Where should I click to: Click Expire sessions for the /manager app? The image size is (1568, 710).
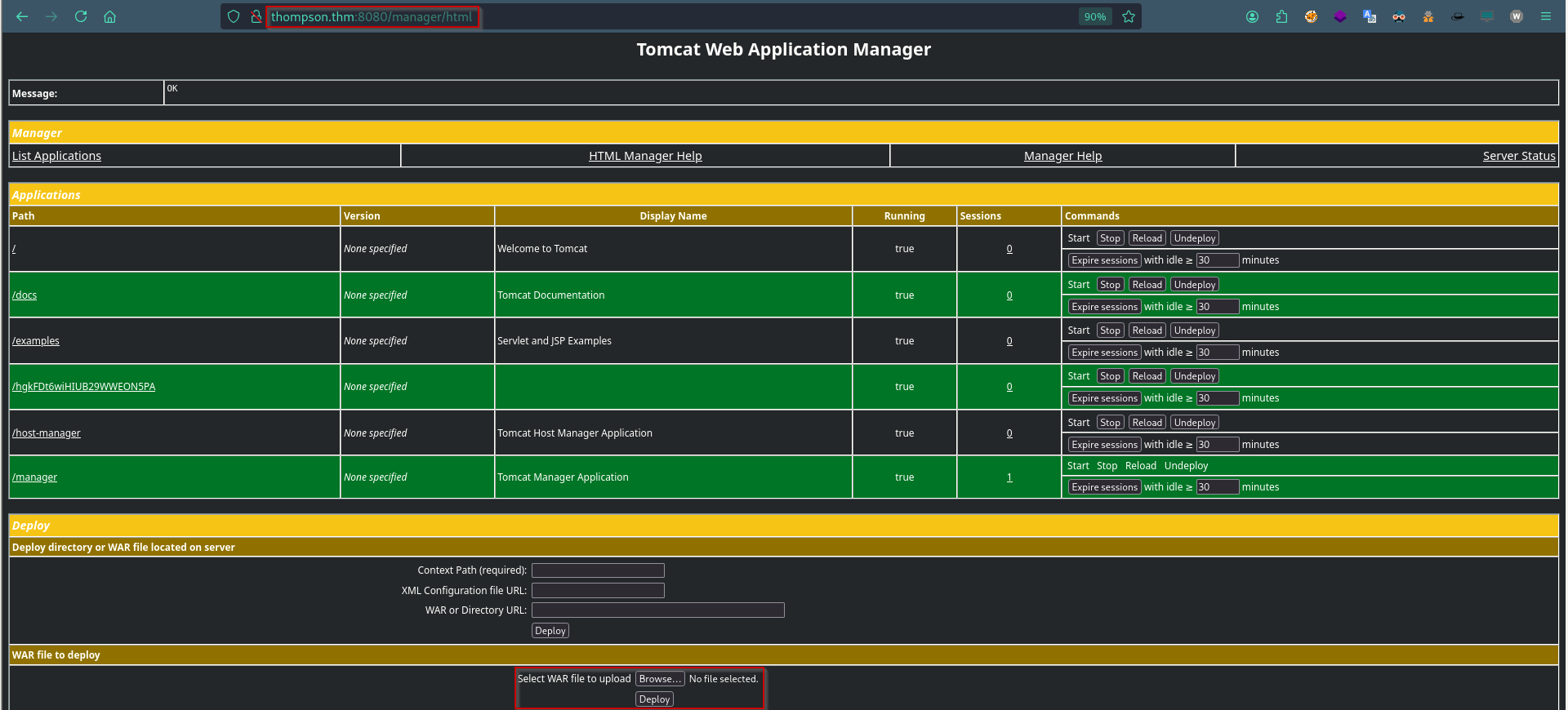(1104, 487)
